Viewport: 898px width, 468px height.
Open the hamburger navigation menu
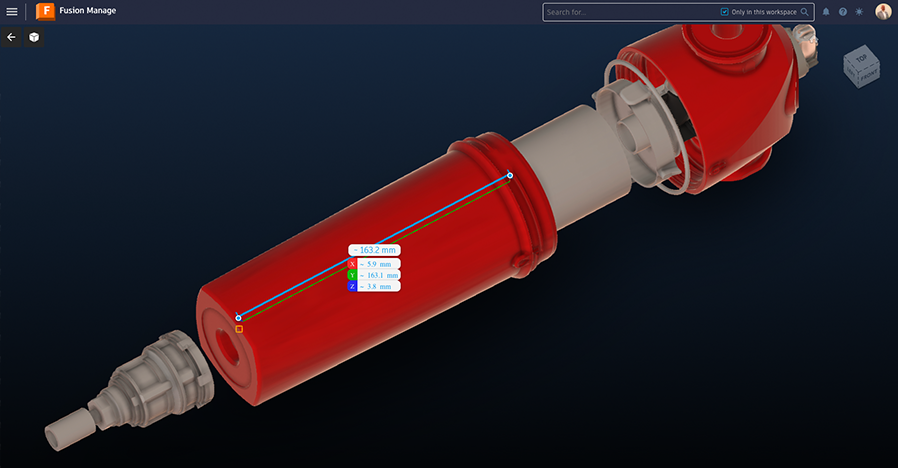[x=12, y=12]
